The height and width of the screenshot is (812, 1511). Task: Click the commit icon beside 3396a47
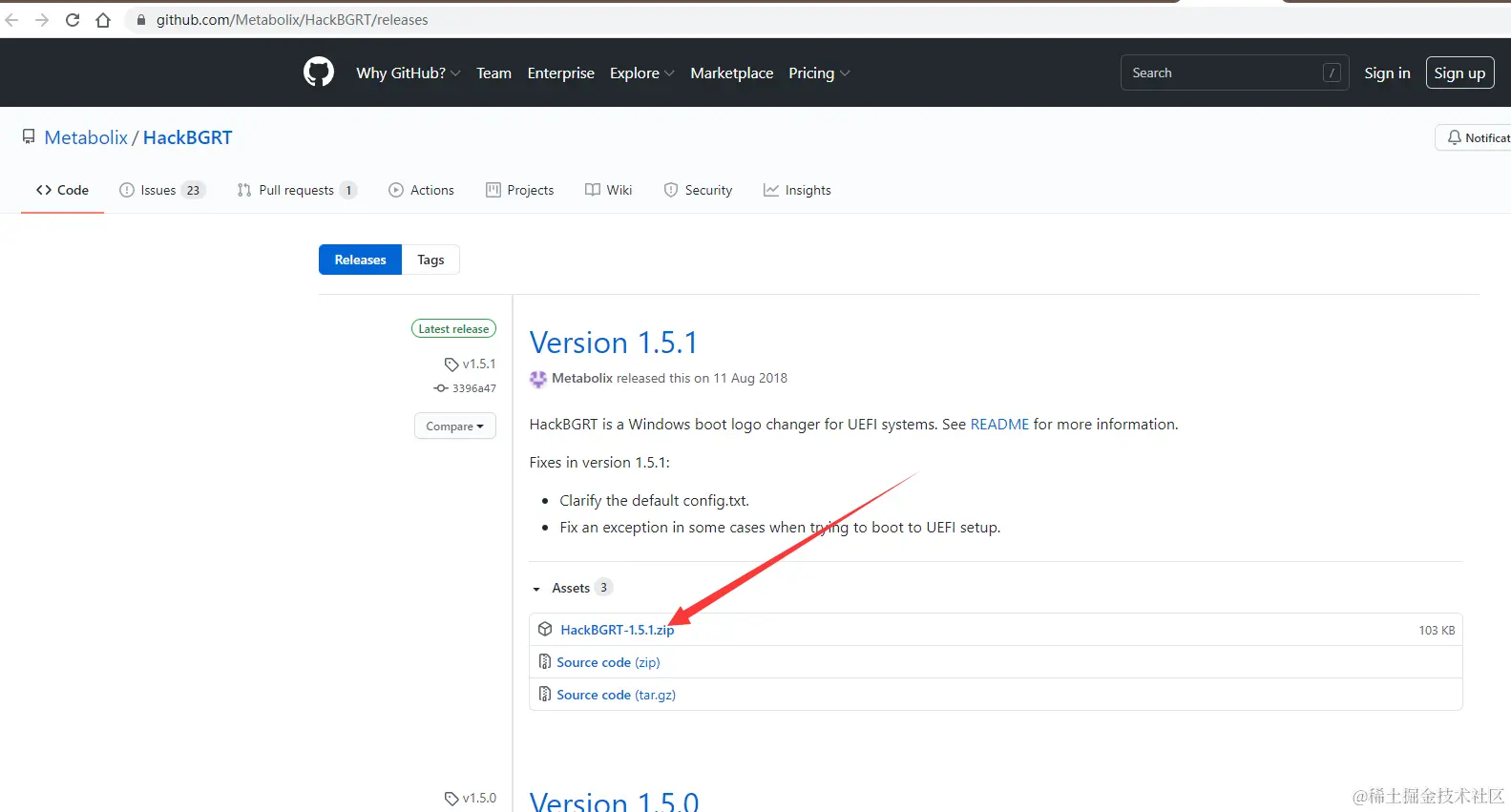(x=441, y=388)
